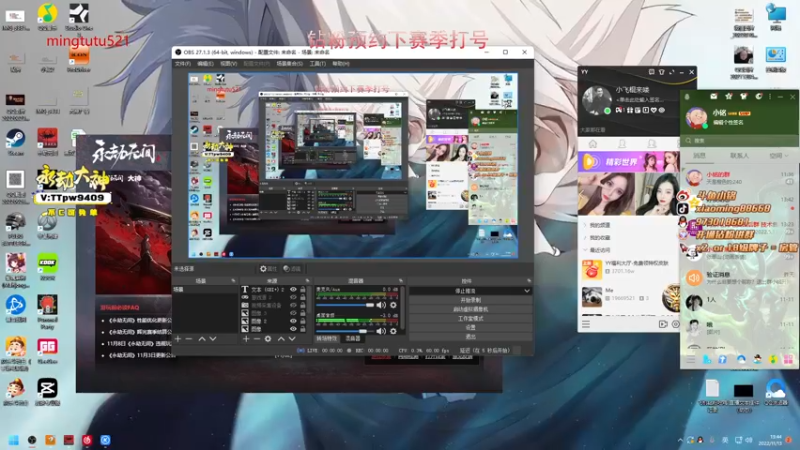The height and width of the screenshot is (450, 800).
Task: Lock the 文本 (GDI+) 2 source
Action: [x=303, y=289]
